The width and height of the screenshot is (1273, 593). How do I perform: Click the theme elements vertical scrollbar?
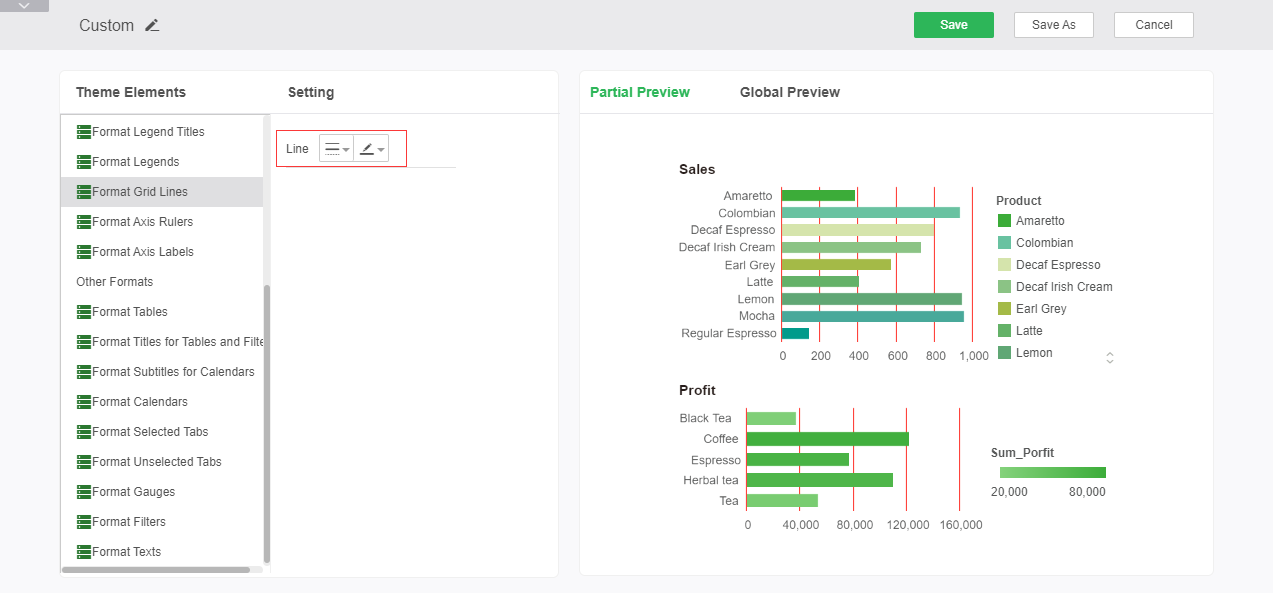(266, 420)
